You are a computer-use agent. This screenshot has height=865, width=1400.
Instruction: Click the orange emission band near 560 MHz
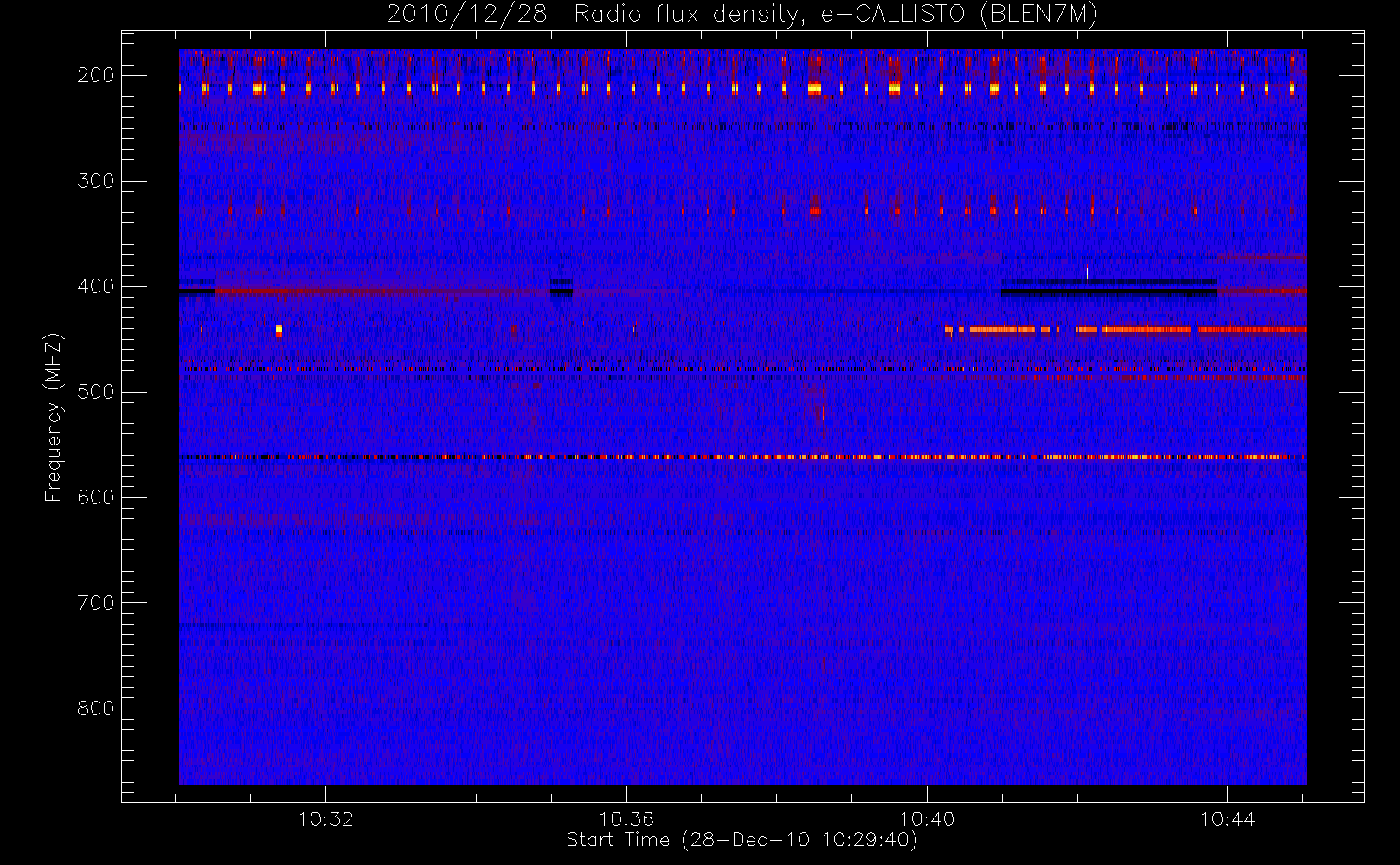742,457
